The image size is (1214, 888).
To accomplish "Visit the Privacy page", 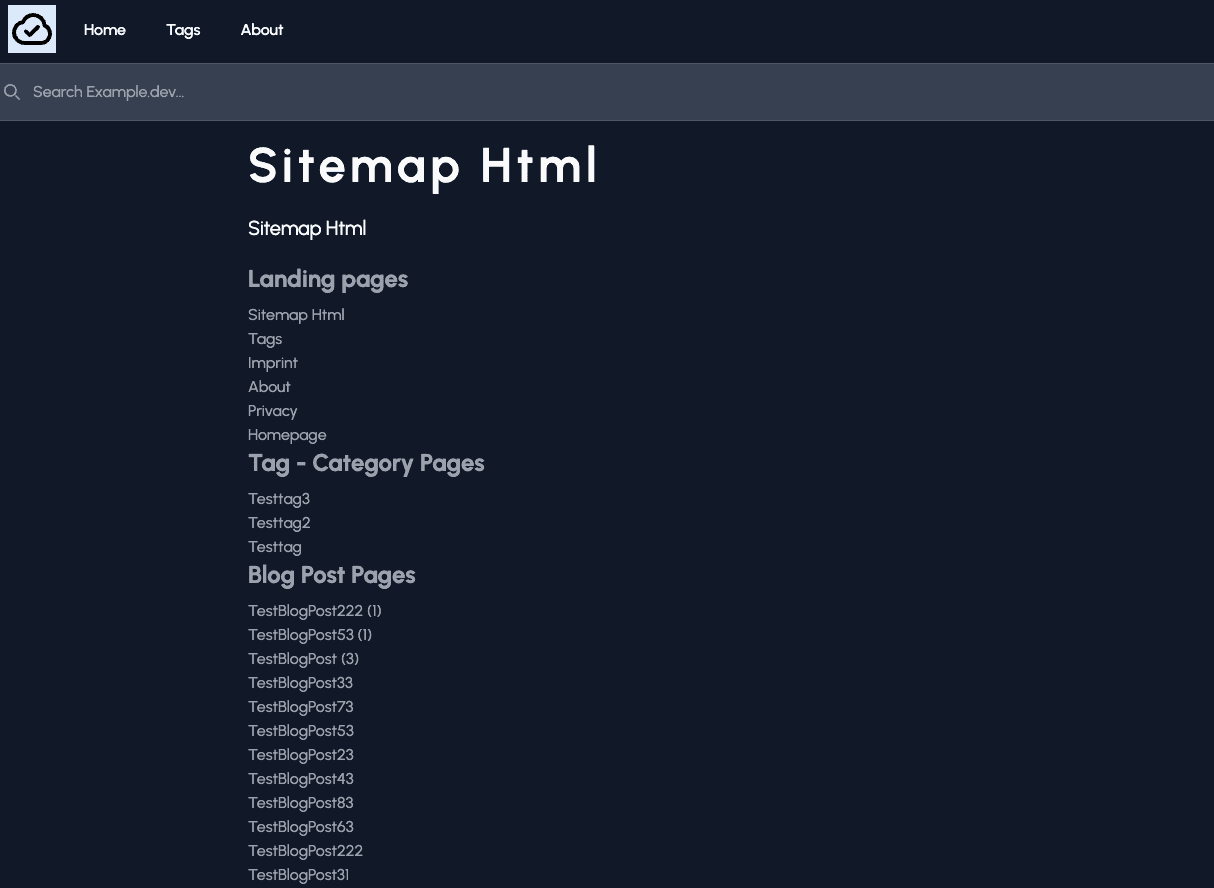I will coord(272,411).
